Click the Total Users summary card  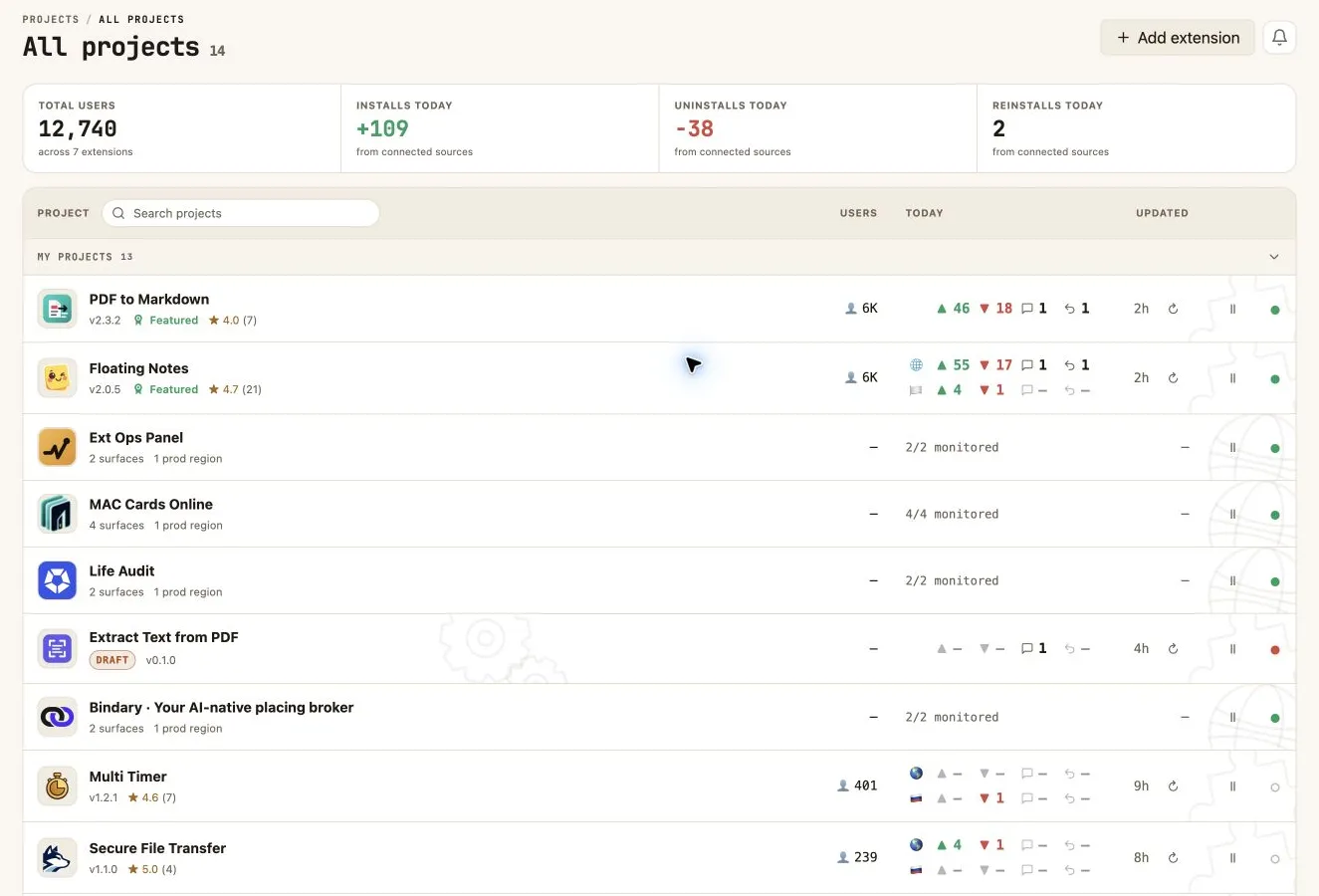182,128
